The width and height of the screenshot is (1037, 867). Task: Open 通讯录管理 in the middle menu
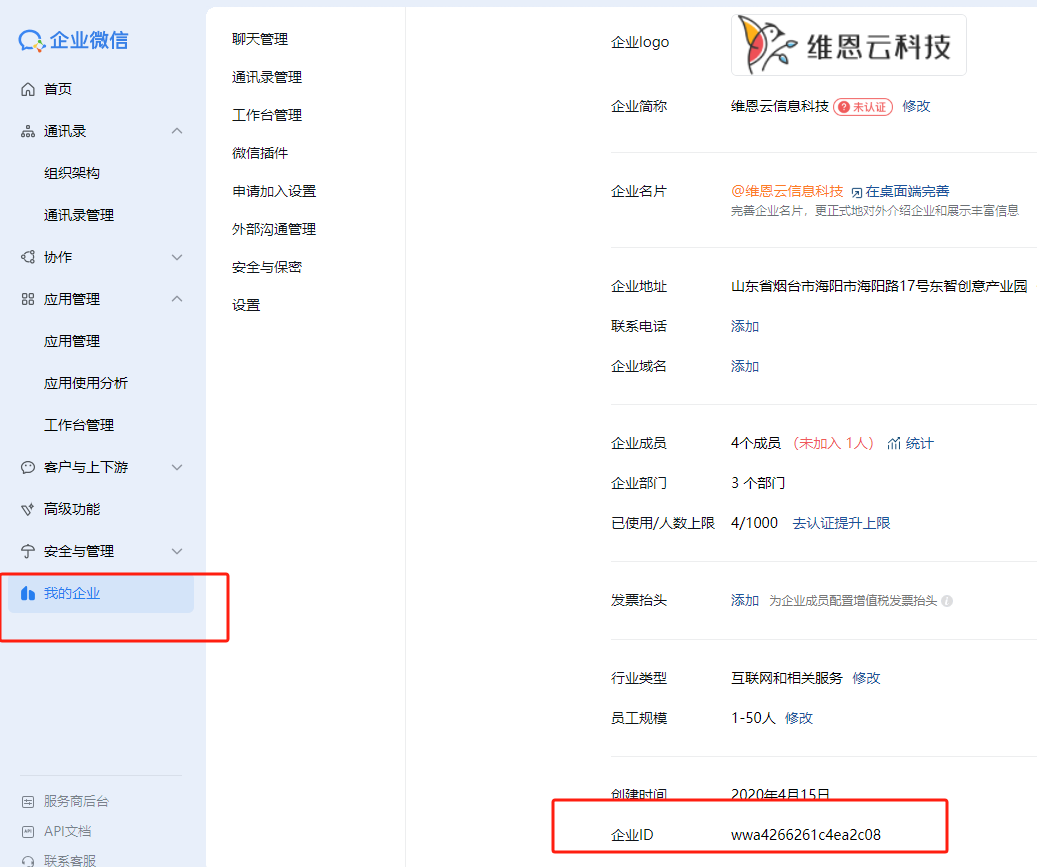(x=267, y=77)
